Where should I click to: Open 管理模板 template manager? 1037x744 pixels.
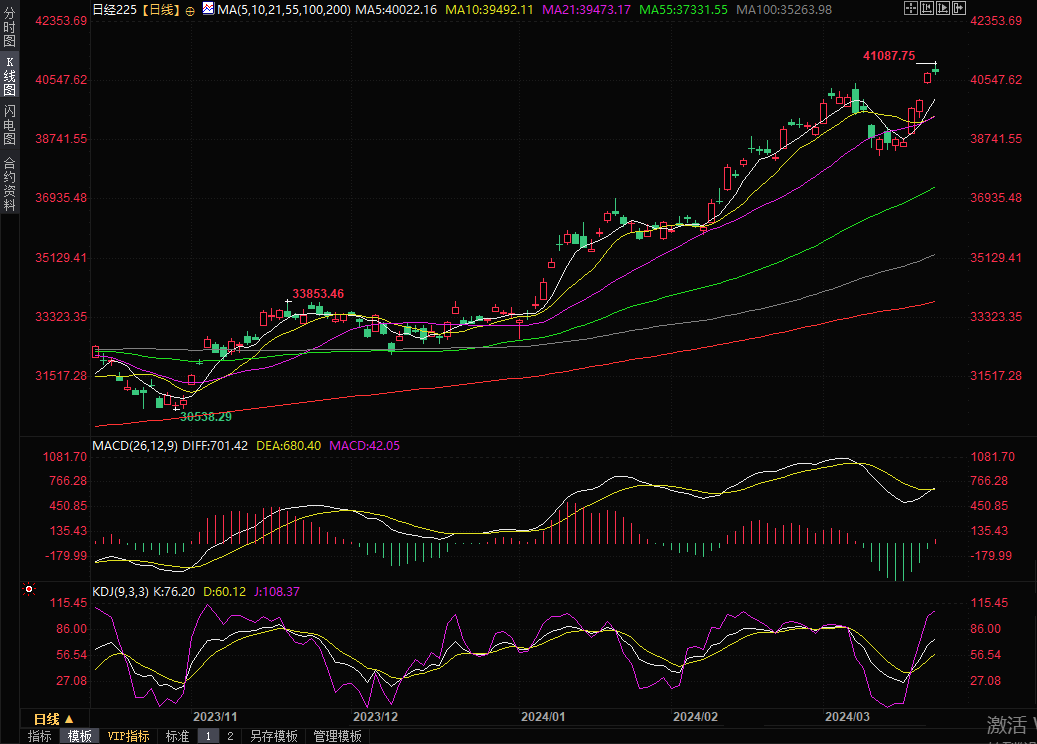pos(337,736)
